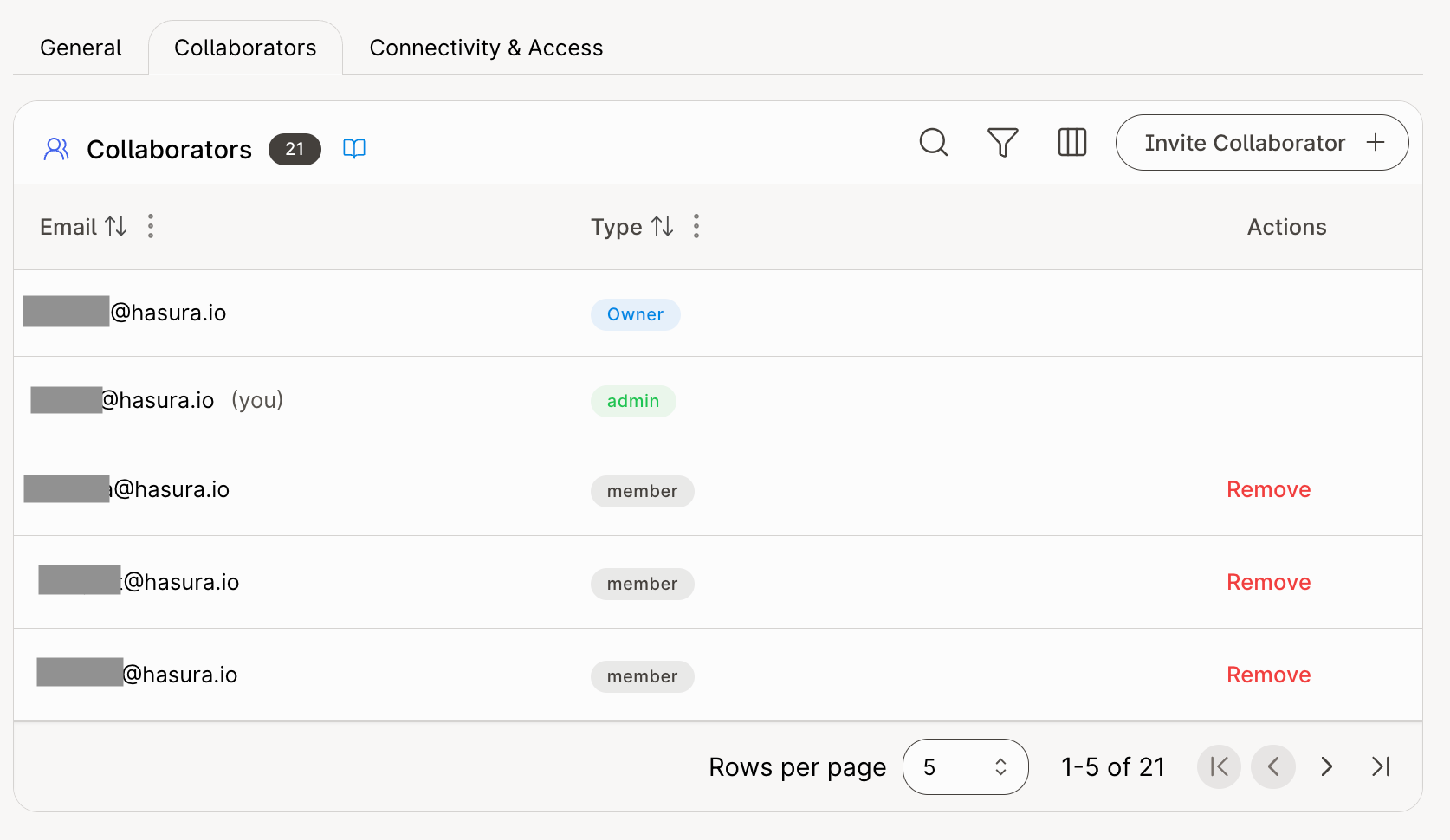
Task: Click the admin type badge
Action: pos(633,401)
